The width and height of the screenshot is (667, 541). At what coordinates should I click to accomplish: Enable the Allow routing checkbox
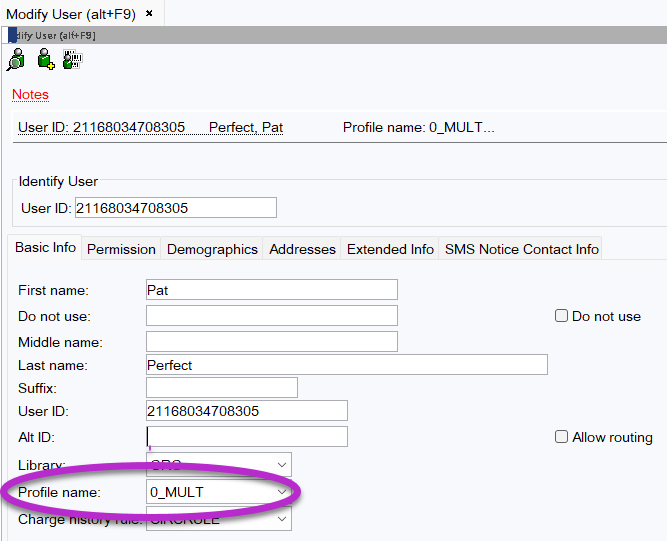pos(562,437)
